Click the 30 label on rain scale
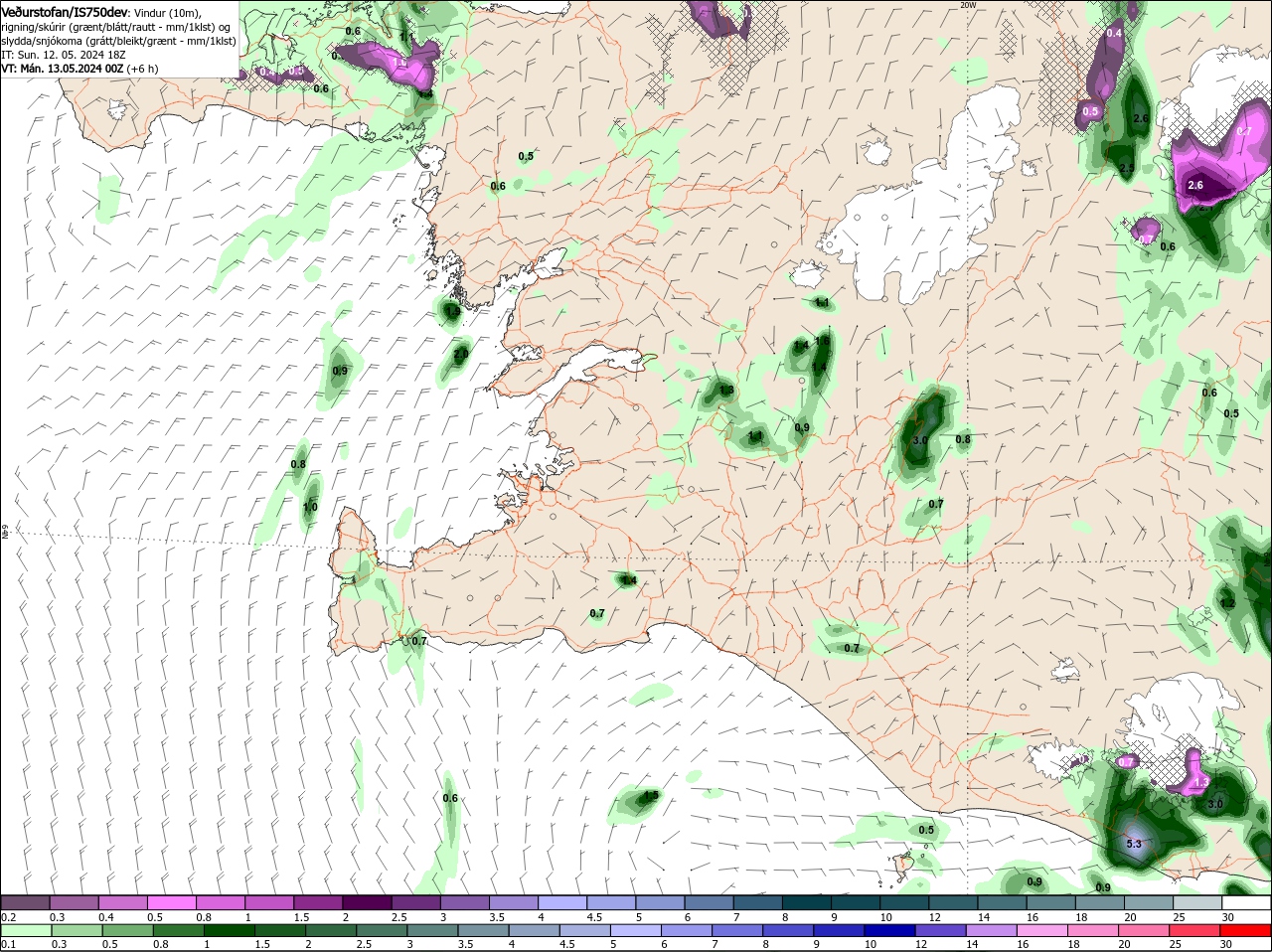The image size is (1272, 952). tap(1225, 944)
